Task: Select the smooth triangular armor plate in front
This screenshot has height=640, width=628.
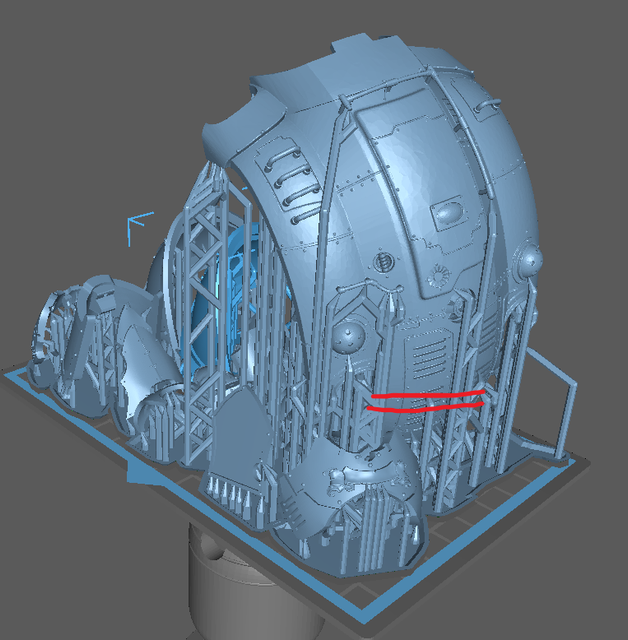Action: click(240, 437)
